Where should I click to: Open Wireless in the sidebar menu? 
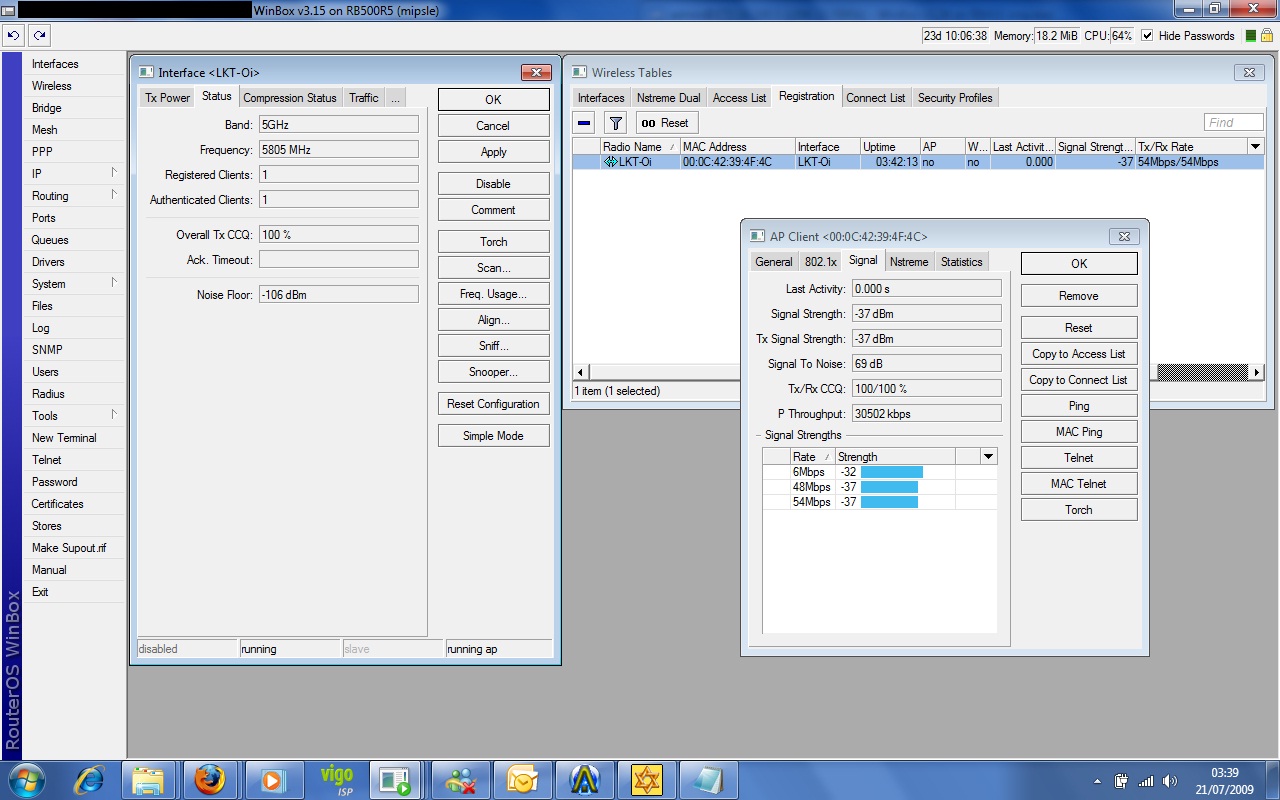coord(52,86)
